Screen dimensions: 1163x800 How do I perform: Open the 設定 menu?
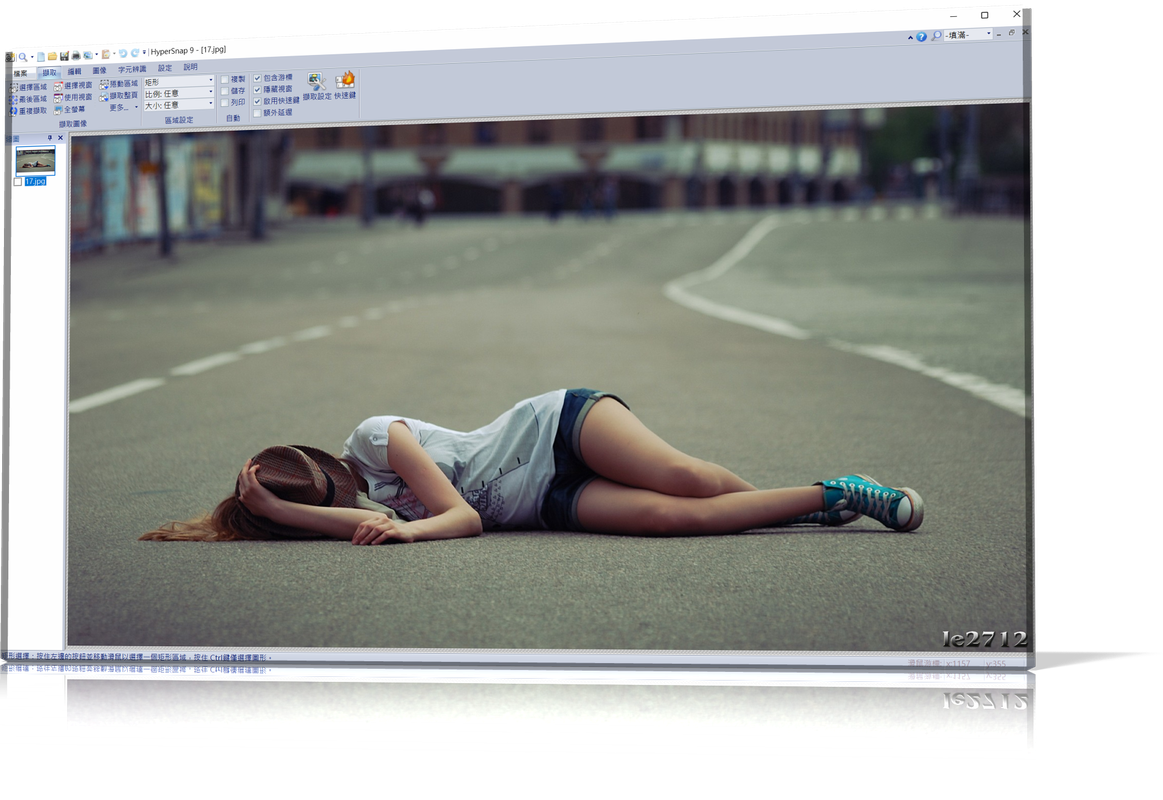(x=164, y=68)
